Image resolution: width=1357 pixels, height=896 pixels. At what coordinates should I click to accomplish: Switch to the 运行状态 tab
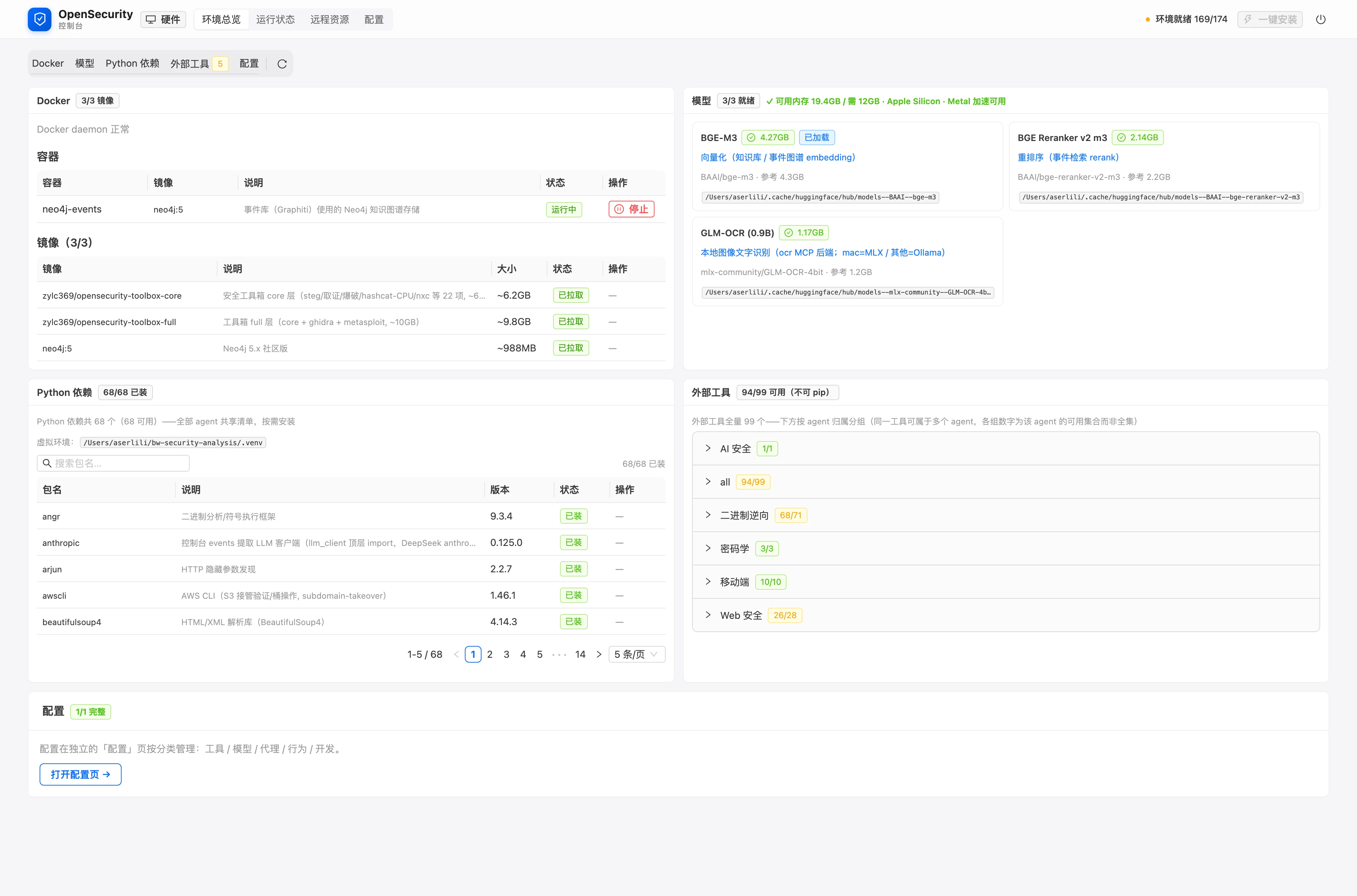tap(275, 19)
